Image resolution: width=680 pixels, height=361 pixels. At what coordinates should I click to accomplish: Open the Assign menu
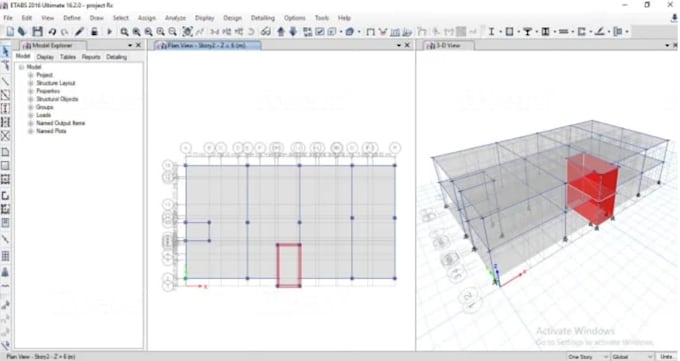[x=147, y=18]
